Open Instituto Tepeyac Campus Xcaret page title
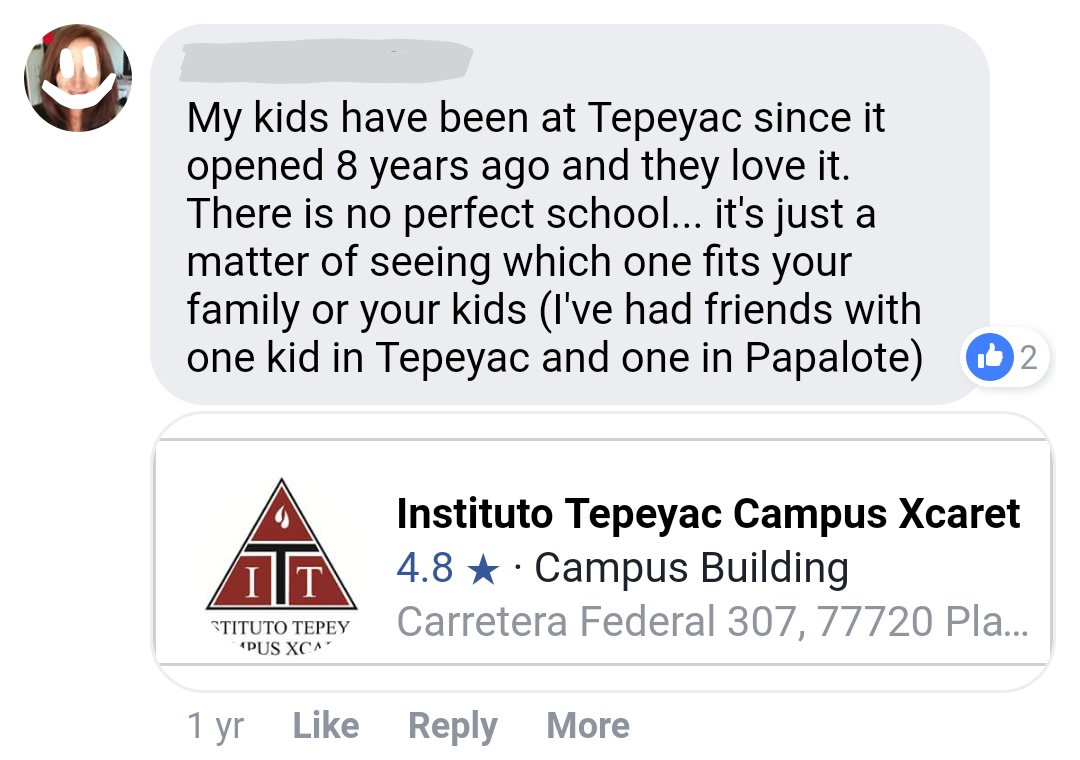Image resolution: width=1080 pixels, height=760 pixels. point(708,514)
